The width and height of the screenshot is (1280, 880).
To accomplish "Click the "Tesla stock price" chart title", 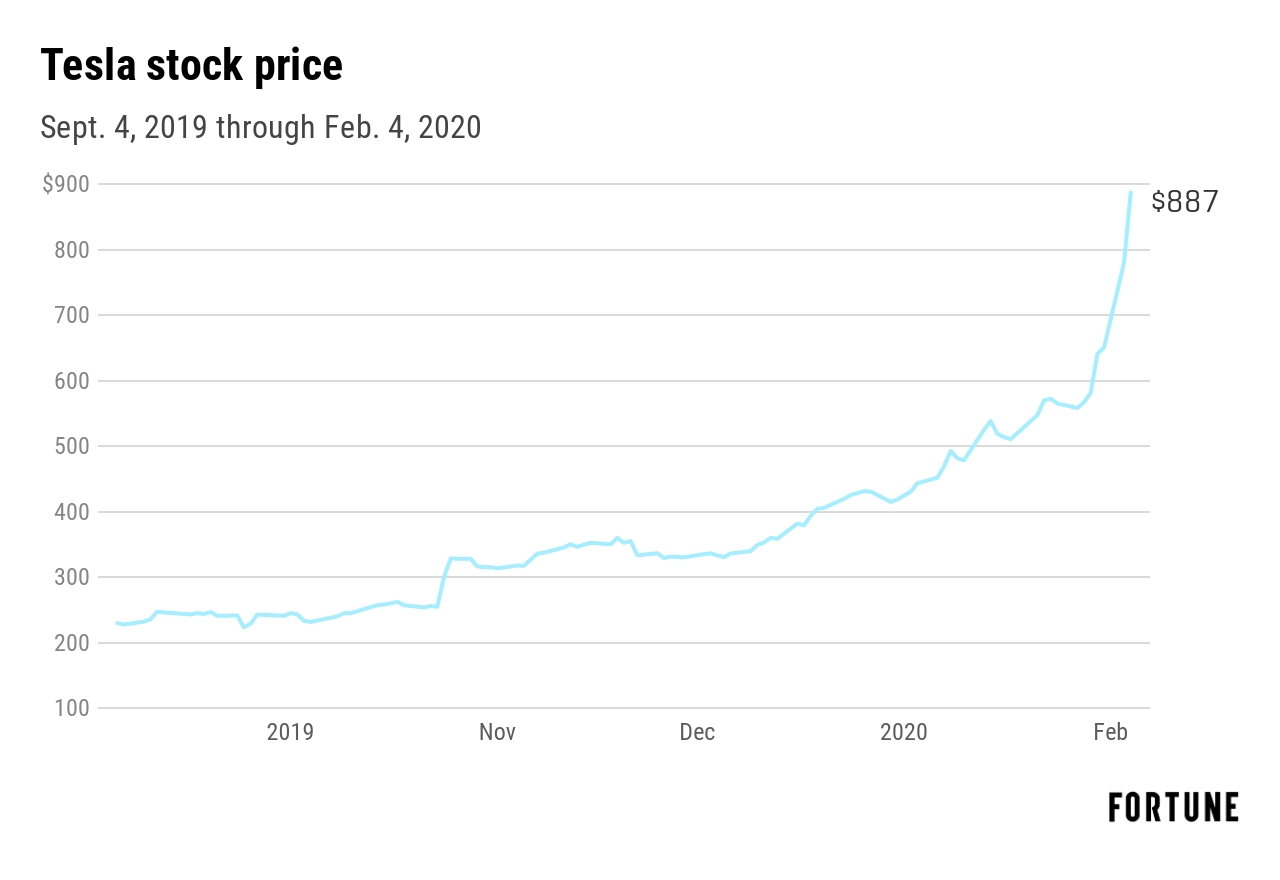I will 191,66.
